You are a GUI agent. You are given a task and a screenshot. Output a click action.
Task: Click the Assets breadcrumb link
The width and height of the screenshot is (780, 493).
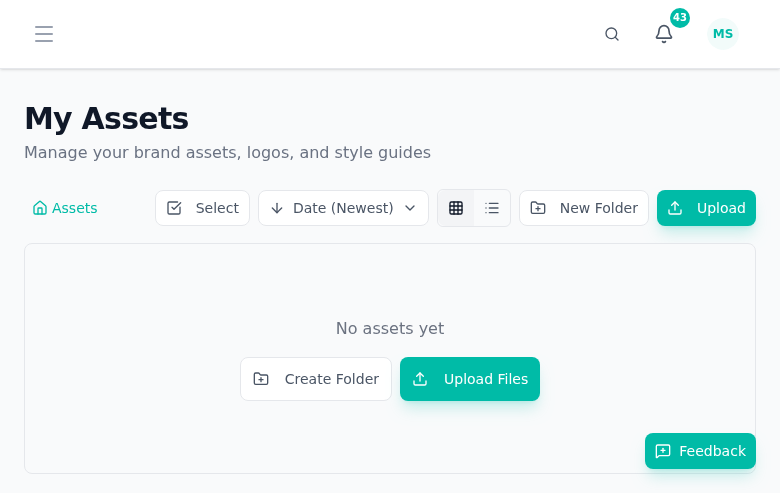pos(75,208)
